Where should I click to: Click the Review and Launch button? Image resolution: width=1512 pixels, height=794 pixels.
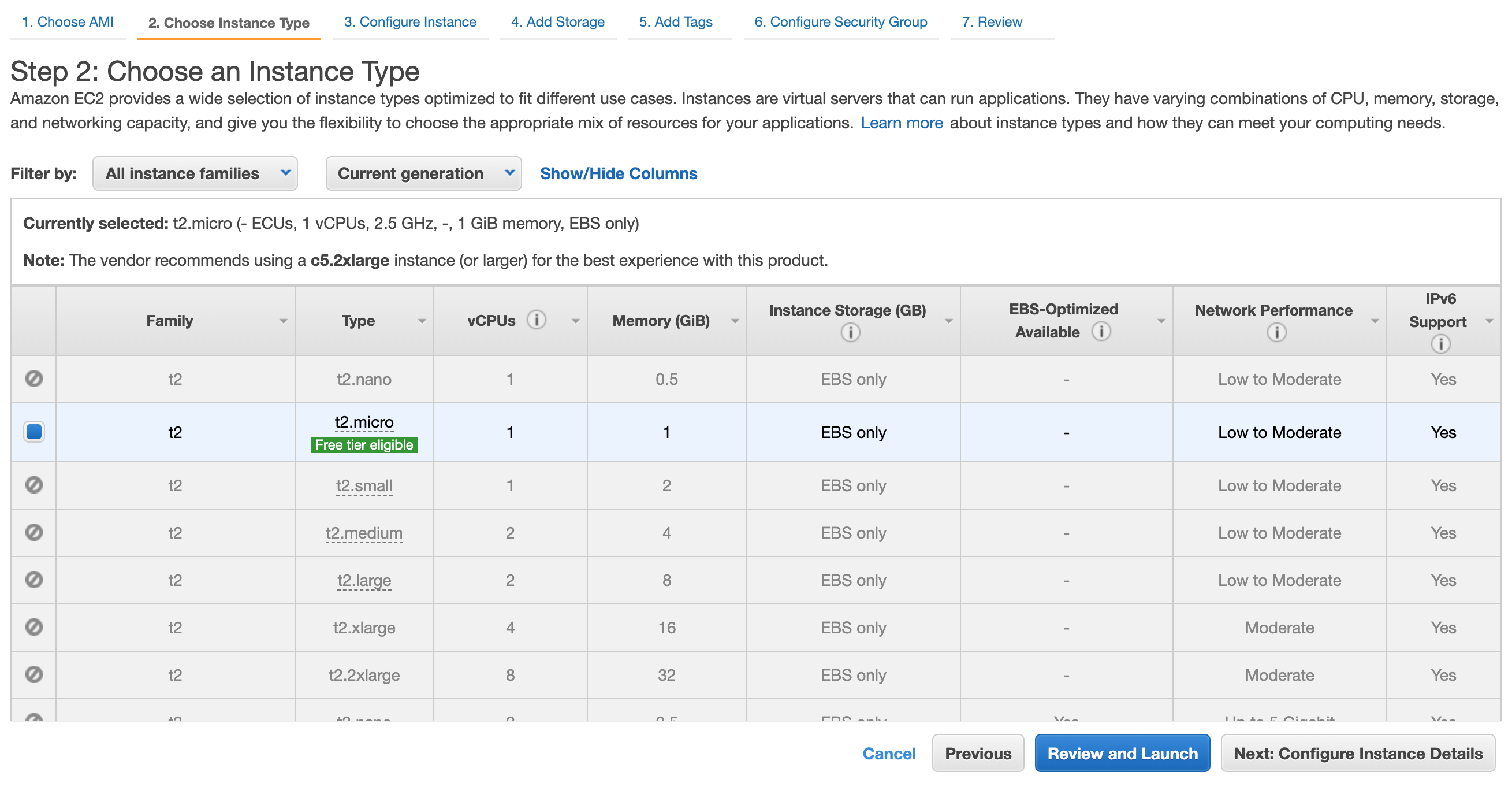click(1122, 754)
